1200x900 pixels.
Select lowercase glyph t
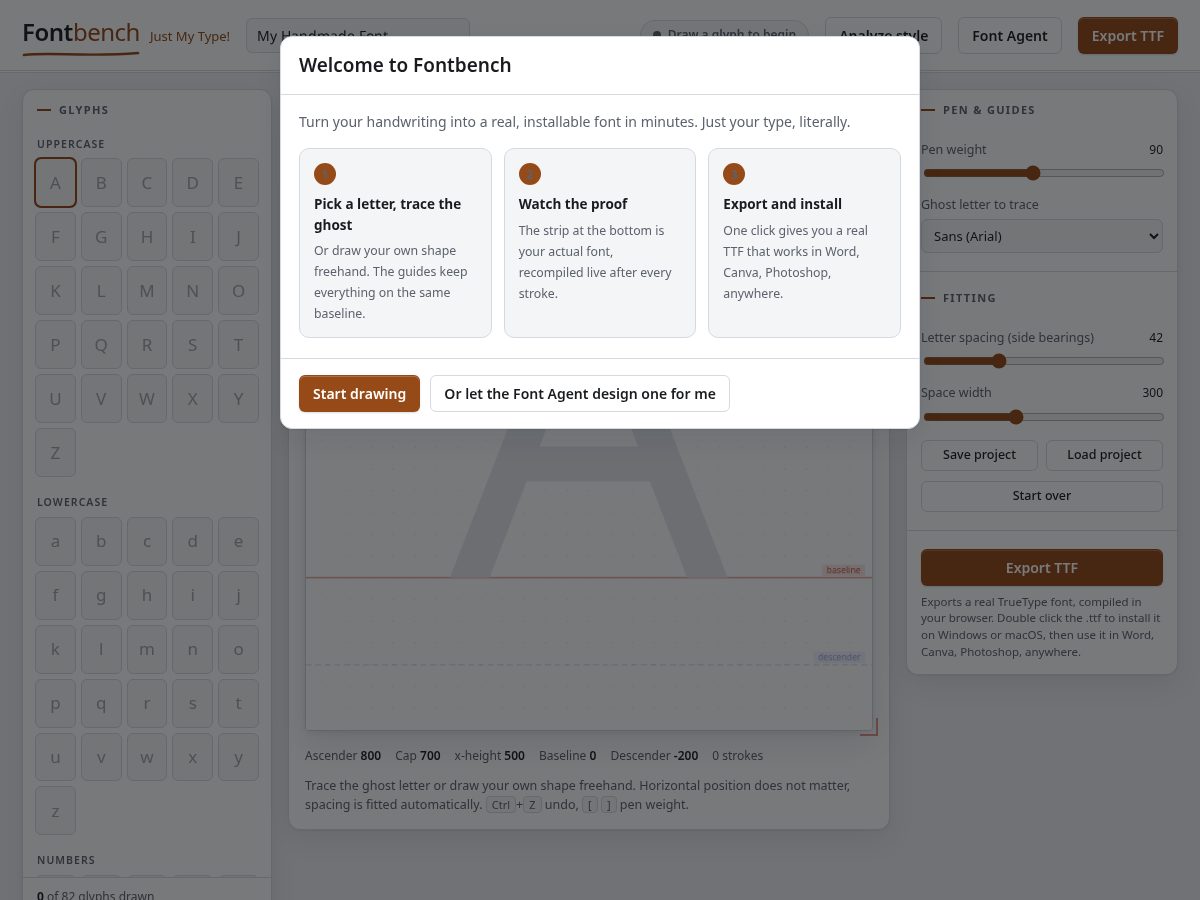point(238,704)
